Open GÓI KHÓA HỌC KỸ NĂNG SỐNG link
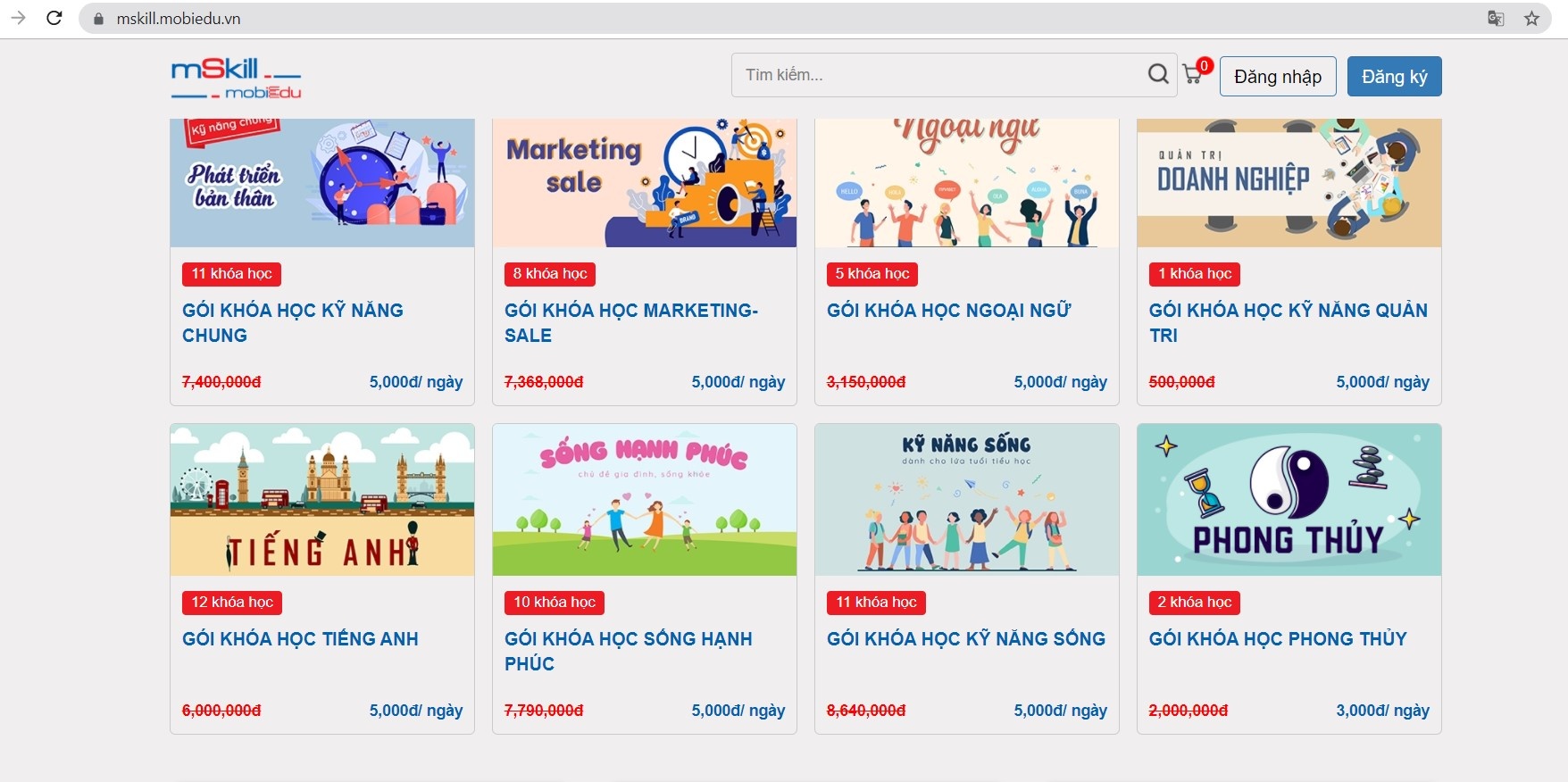1568x782 pixels. click(x=965, y=639)
